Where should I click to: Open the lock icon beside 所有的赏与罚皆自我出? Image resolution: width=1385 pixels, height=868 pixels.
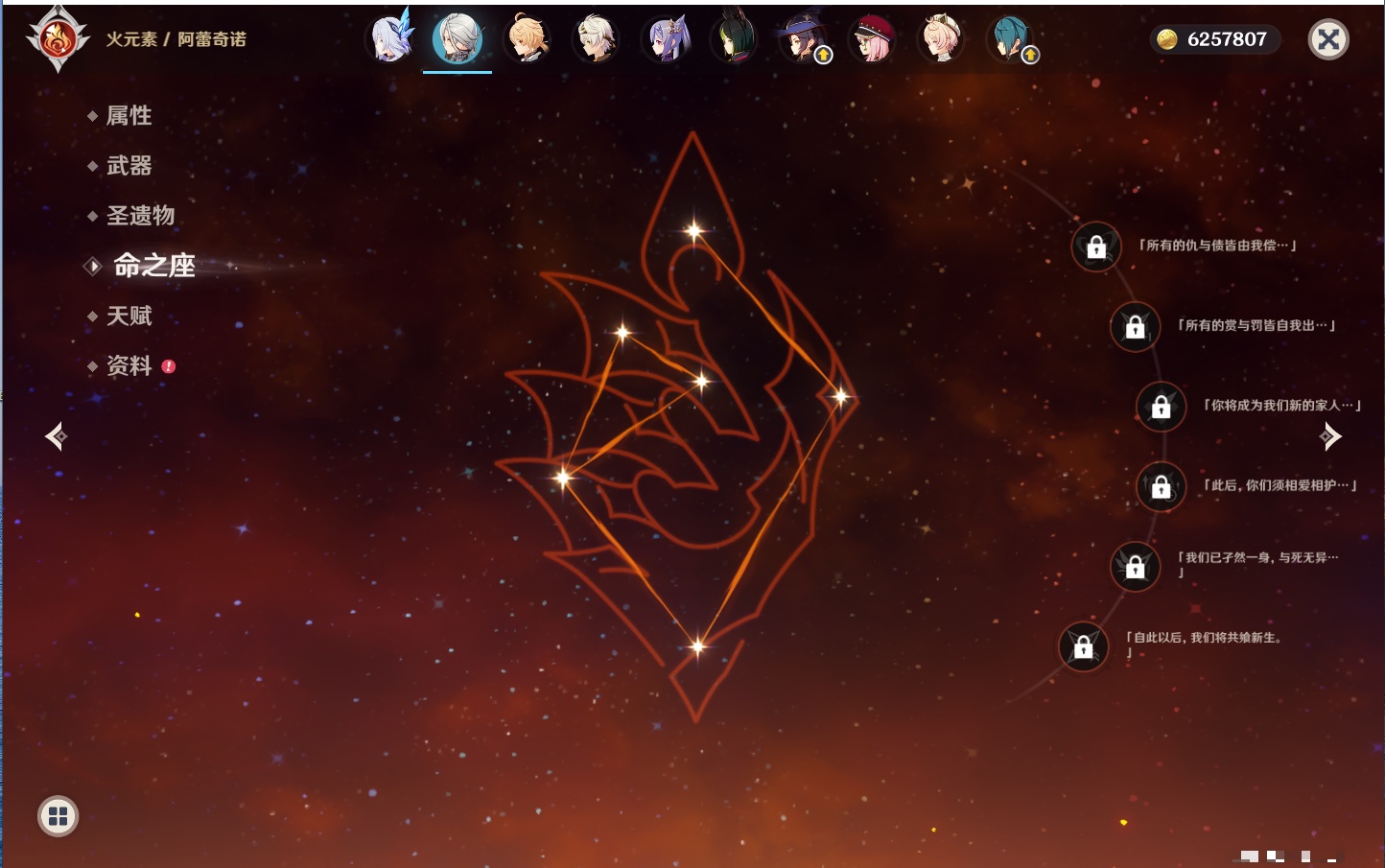(1135, 326)
